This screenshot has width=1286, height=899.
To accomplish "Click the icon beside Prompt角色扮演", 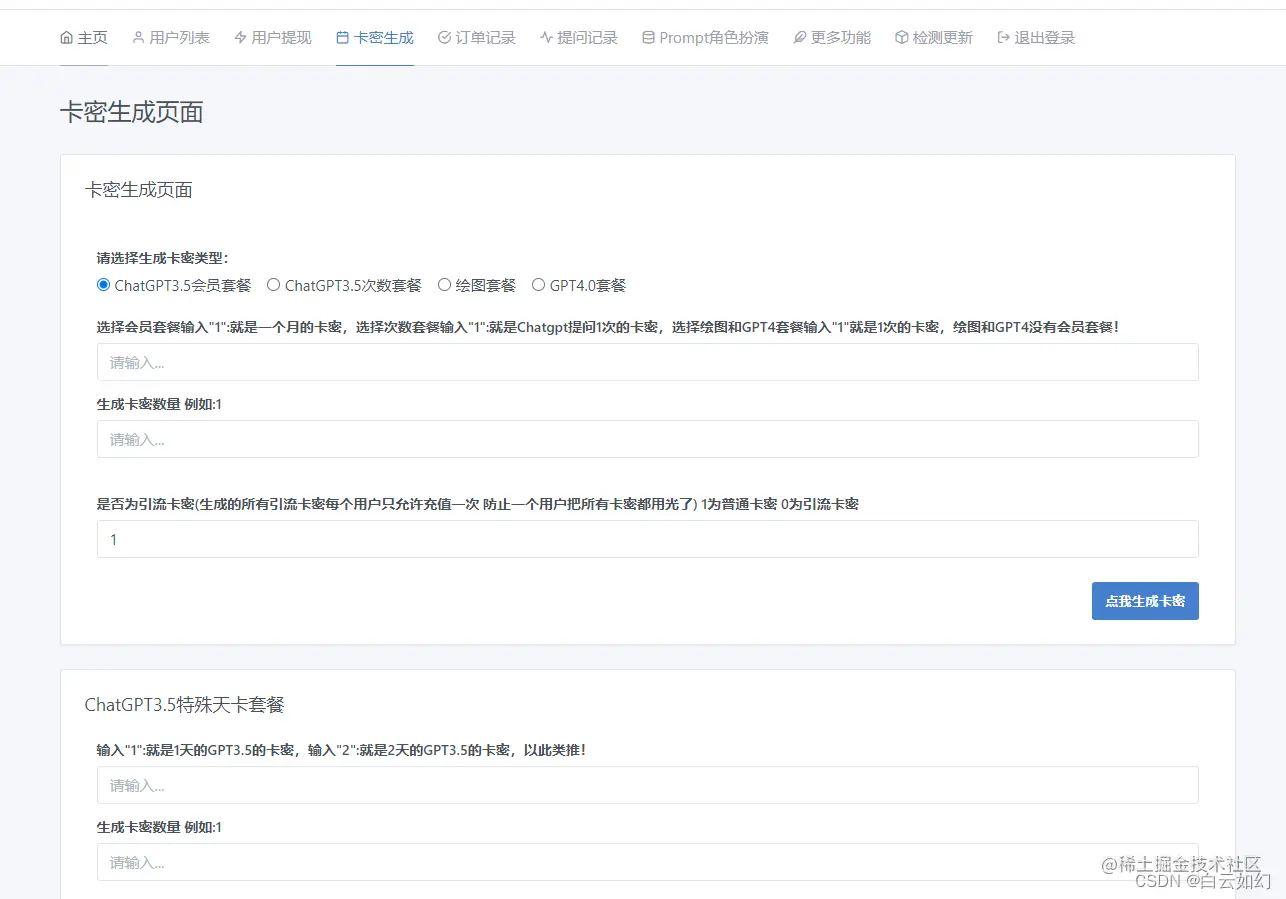I will pos(648,37).
